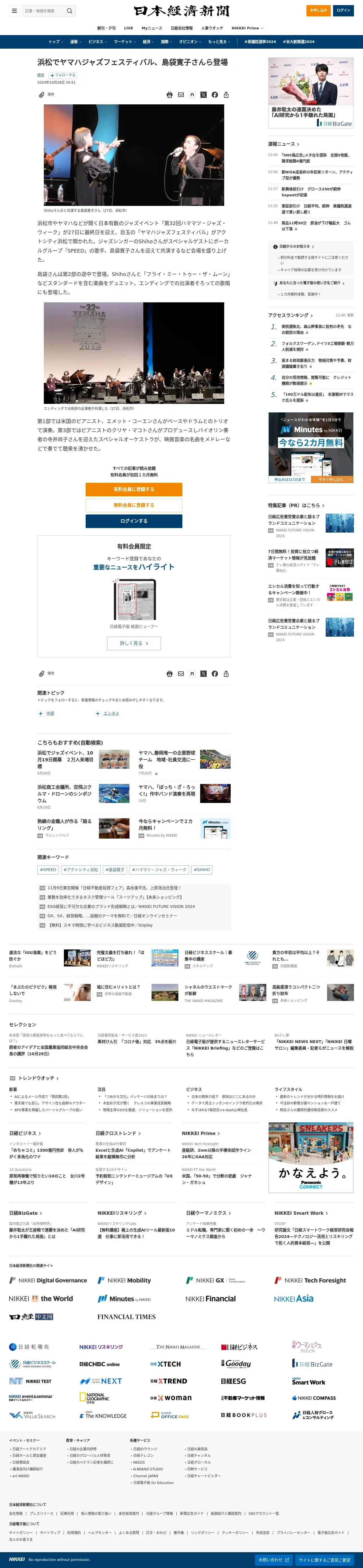Screen dimensions: 363x1568
Task: Click the search magnifier icon
Action: [x=69, y=10]
